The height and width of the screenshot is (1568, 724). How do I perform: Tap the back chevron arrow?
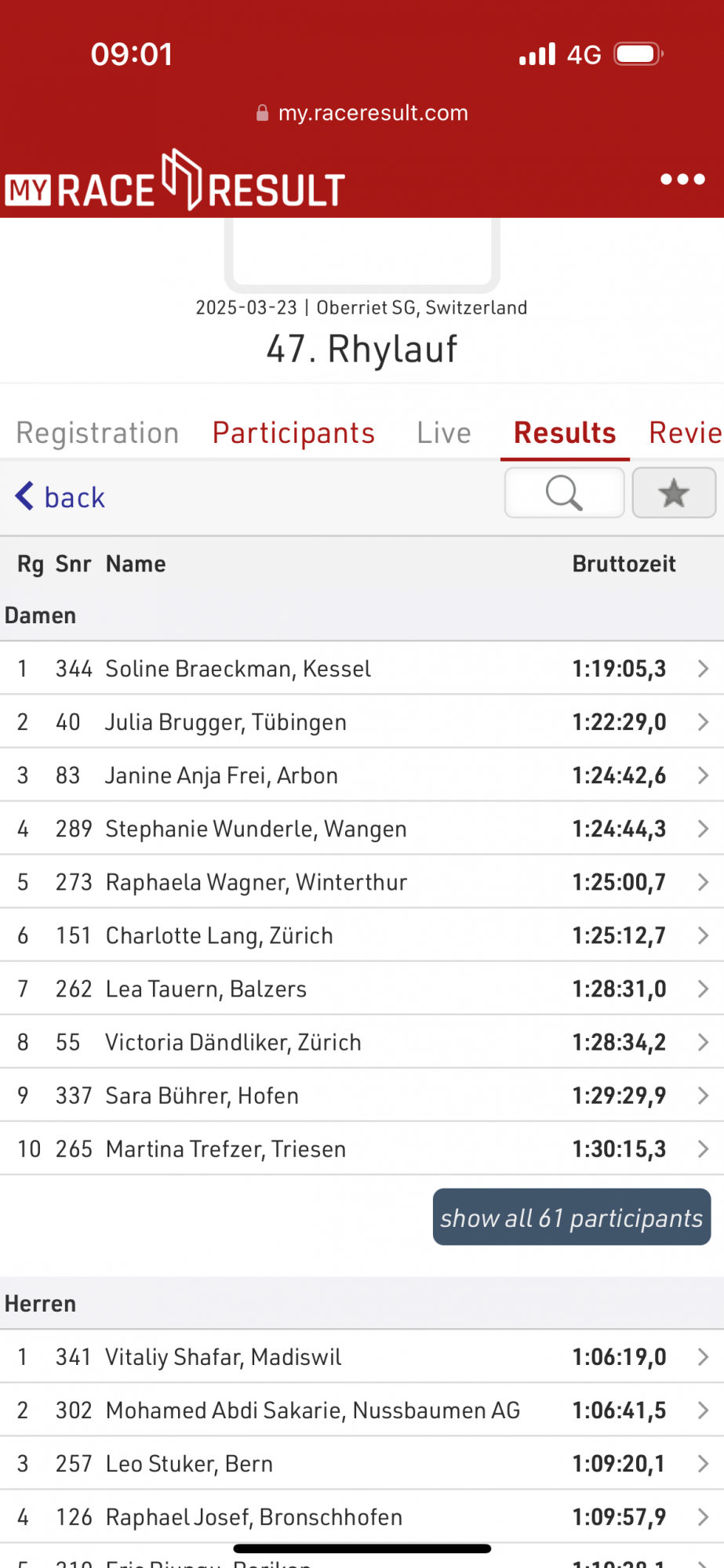click(25, 496)
